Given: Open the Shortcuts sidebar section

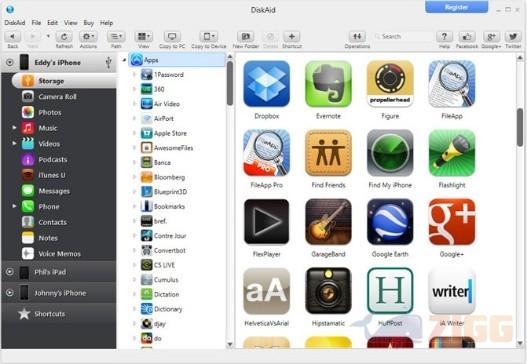Looking at the screenshot, I should tap(49, 314).
